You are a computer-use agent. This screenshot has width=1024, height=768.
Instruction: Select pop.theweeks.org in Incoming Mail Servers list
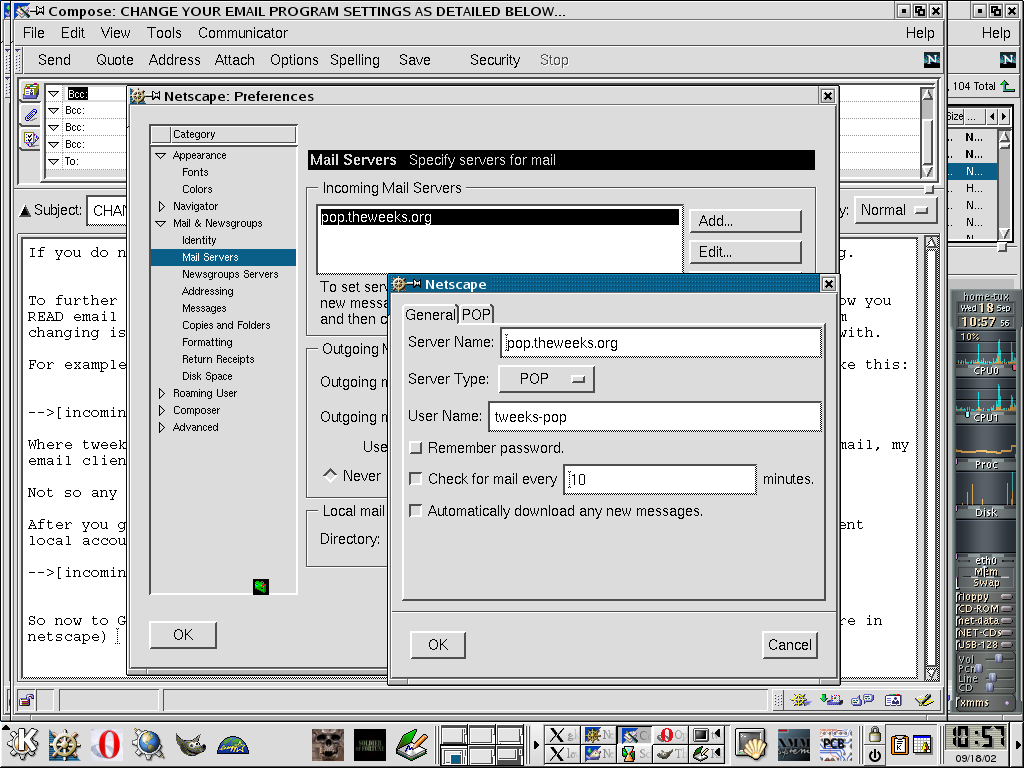click(x=499, y=217)
